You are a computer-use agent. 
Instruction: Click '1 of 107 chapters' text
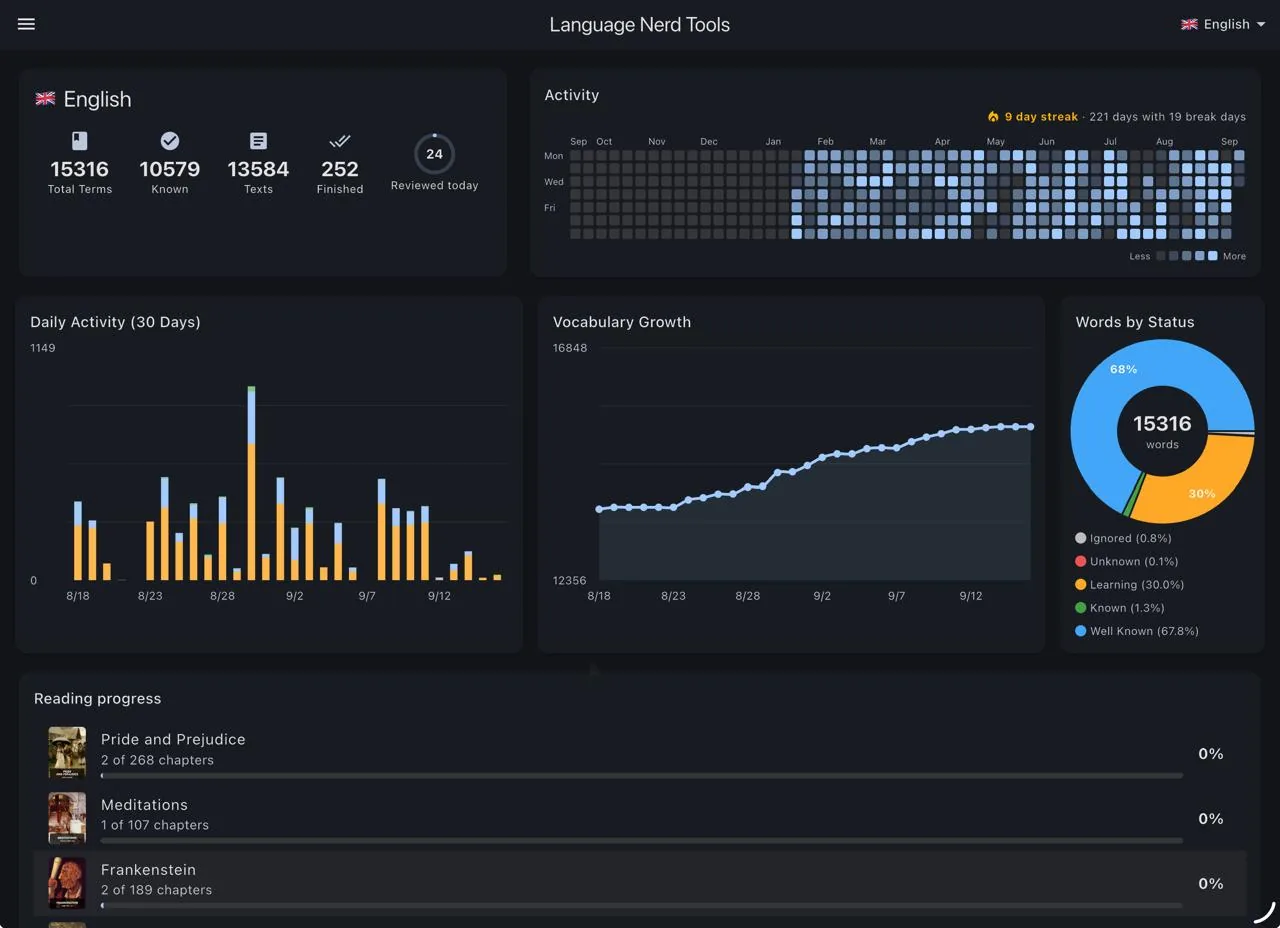(155, 825)
